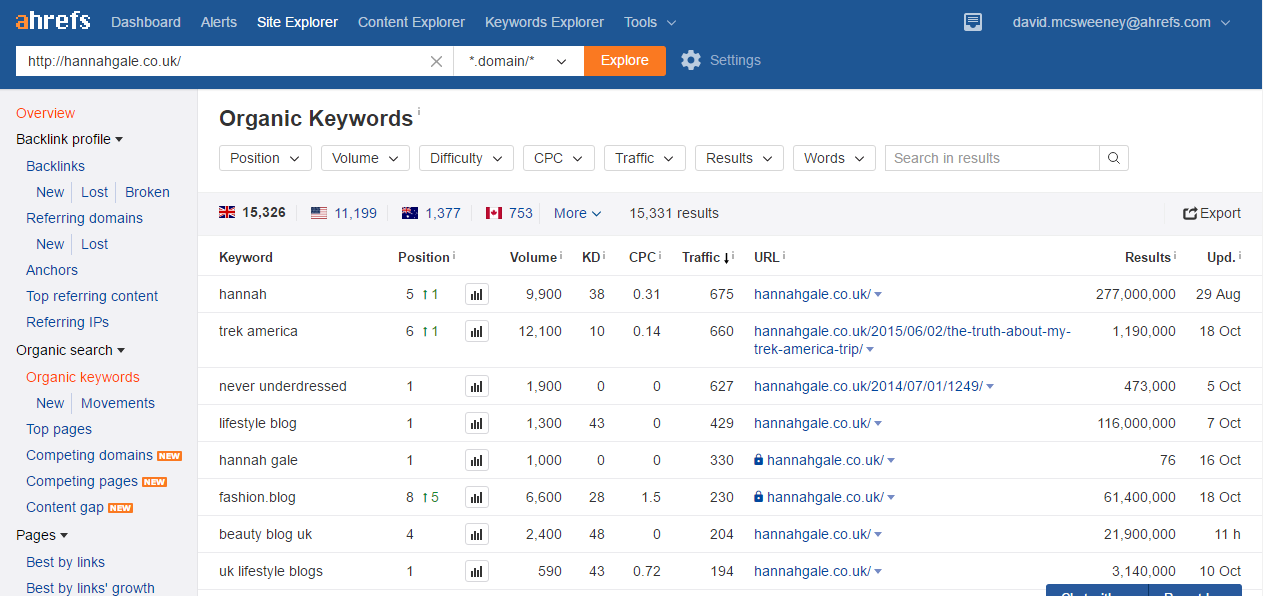Click info icon beside KD header
The width and height of the screenshot is (1263, 596).
tap(604, 256)
